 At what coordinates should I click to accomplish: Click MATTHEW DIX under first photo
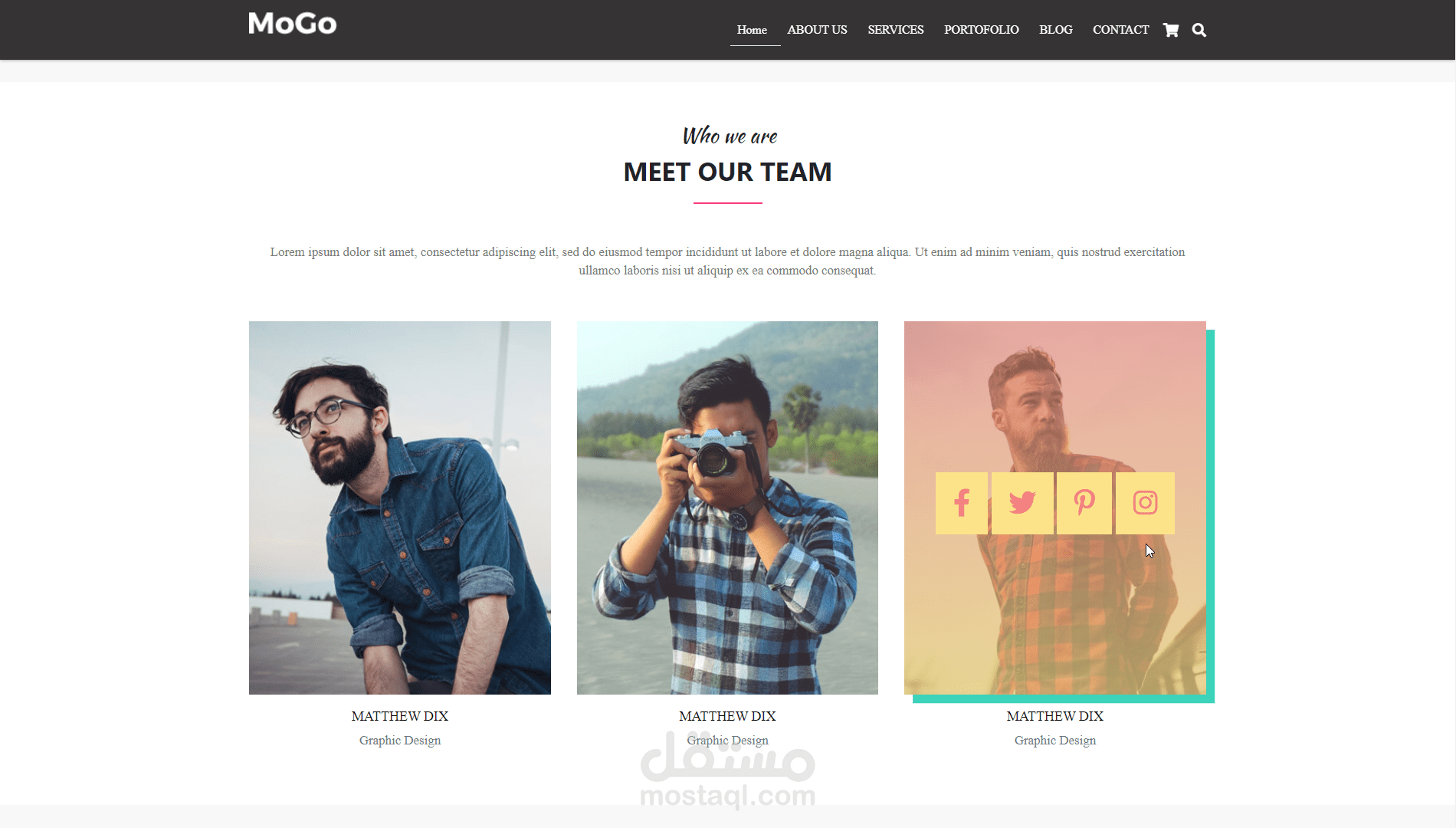(400, 716)
